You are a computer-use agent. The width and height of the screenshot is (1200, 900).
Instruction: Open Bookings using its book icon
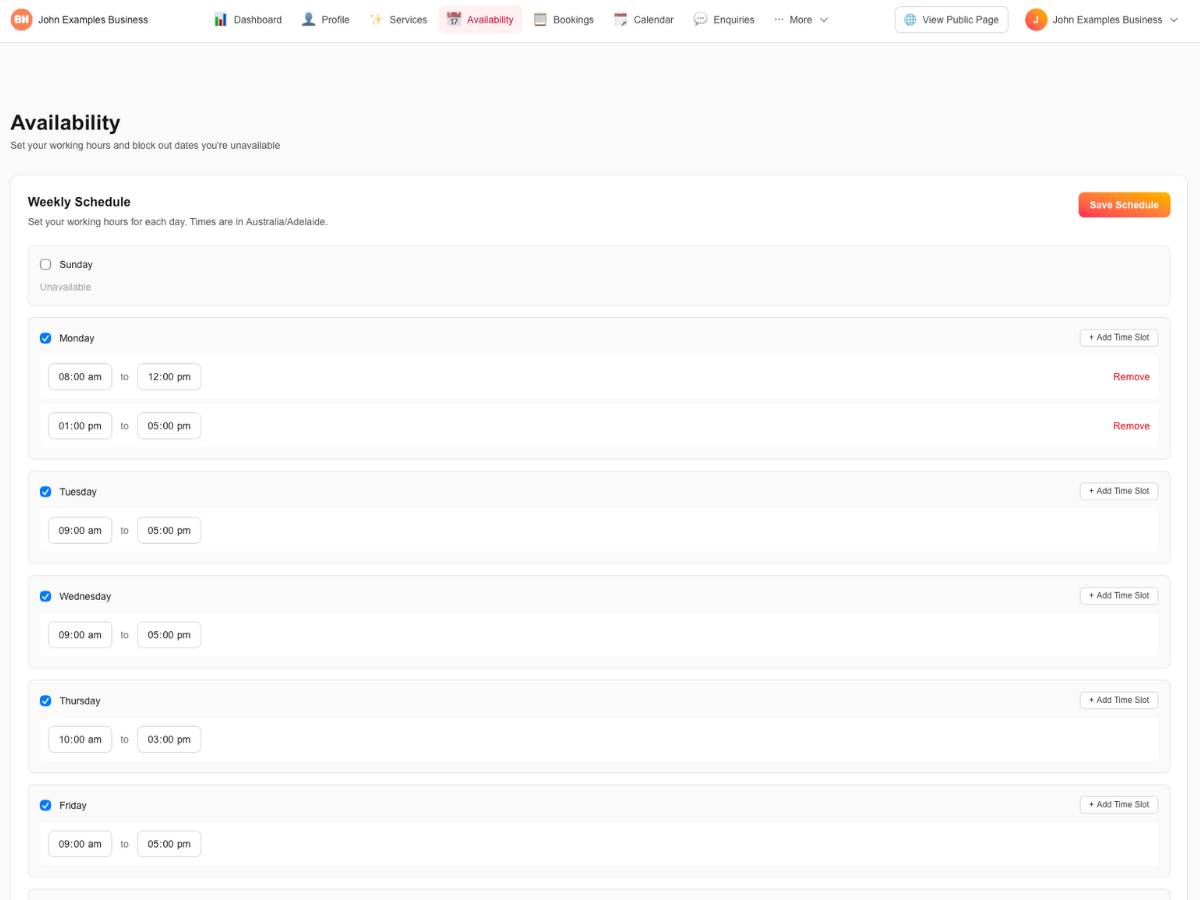click(x=537, y=18)
